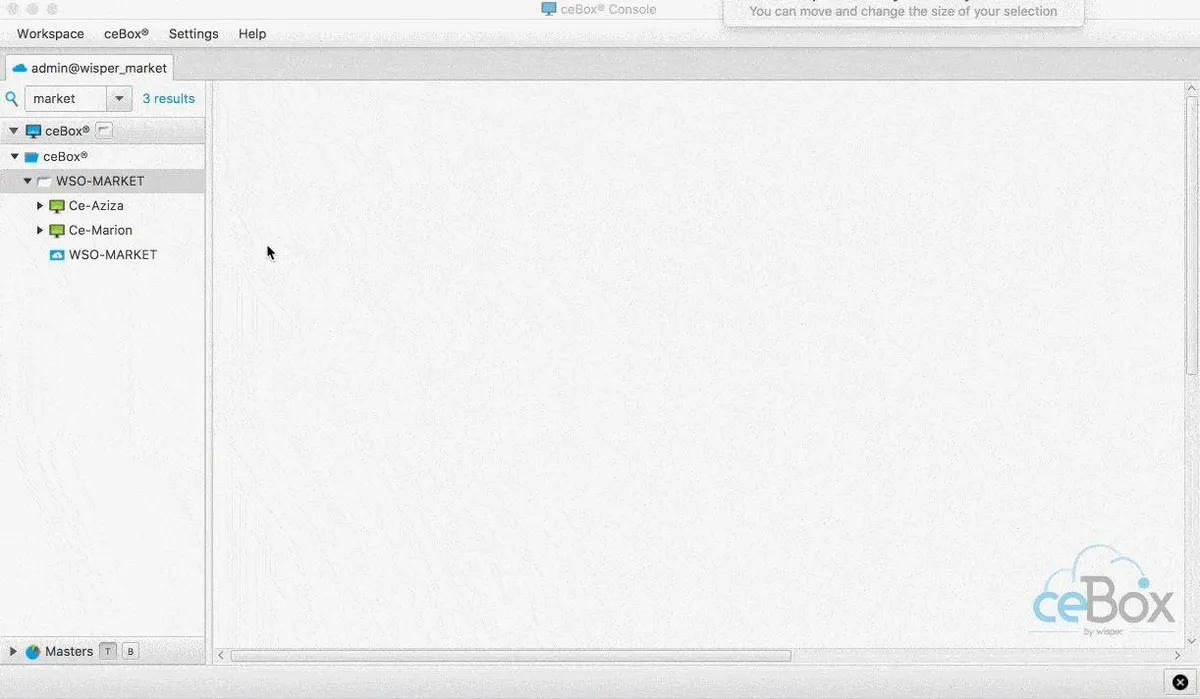
Task: Select the WSO-MARKET cloud leaf row text
Action: pos(113,255)
